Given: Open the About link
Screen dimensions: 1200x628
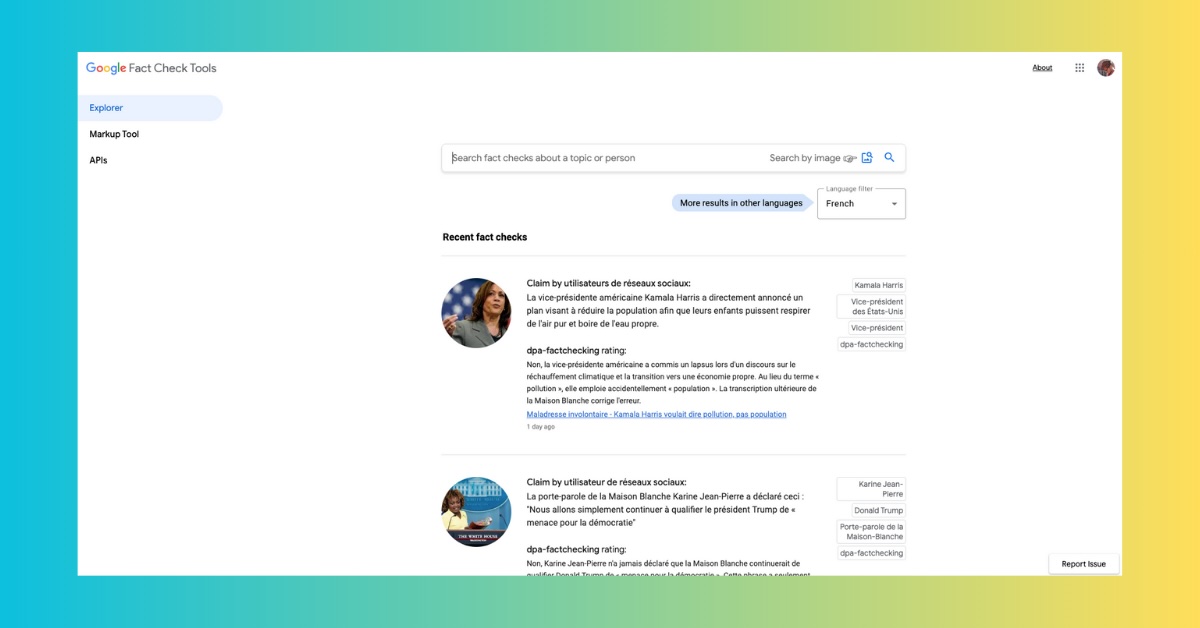Looking at the screenshot, I should coord(1042,68).
